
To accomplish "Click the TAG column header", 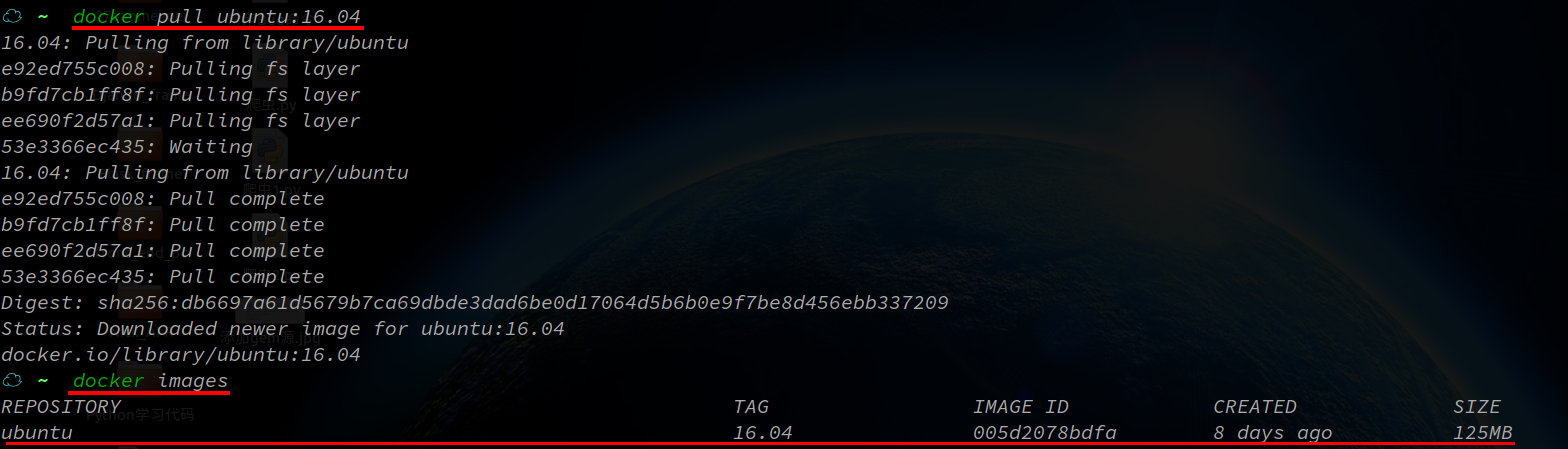I will 751,407.
